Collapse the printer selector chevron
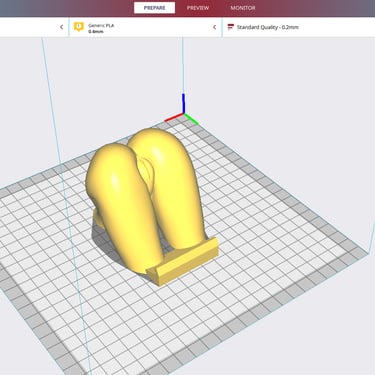The height and width of the screenshot is (375, 375). click(x=62, y=27)
